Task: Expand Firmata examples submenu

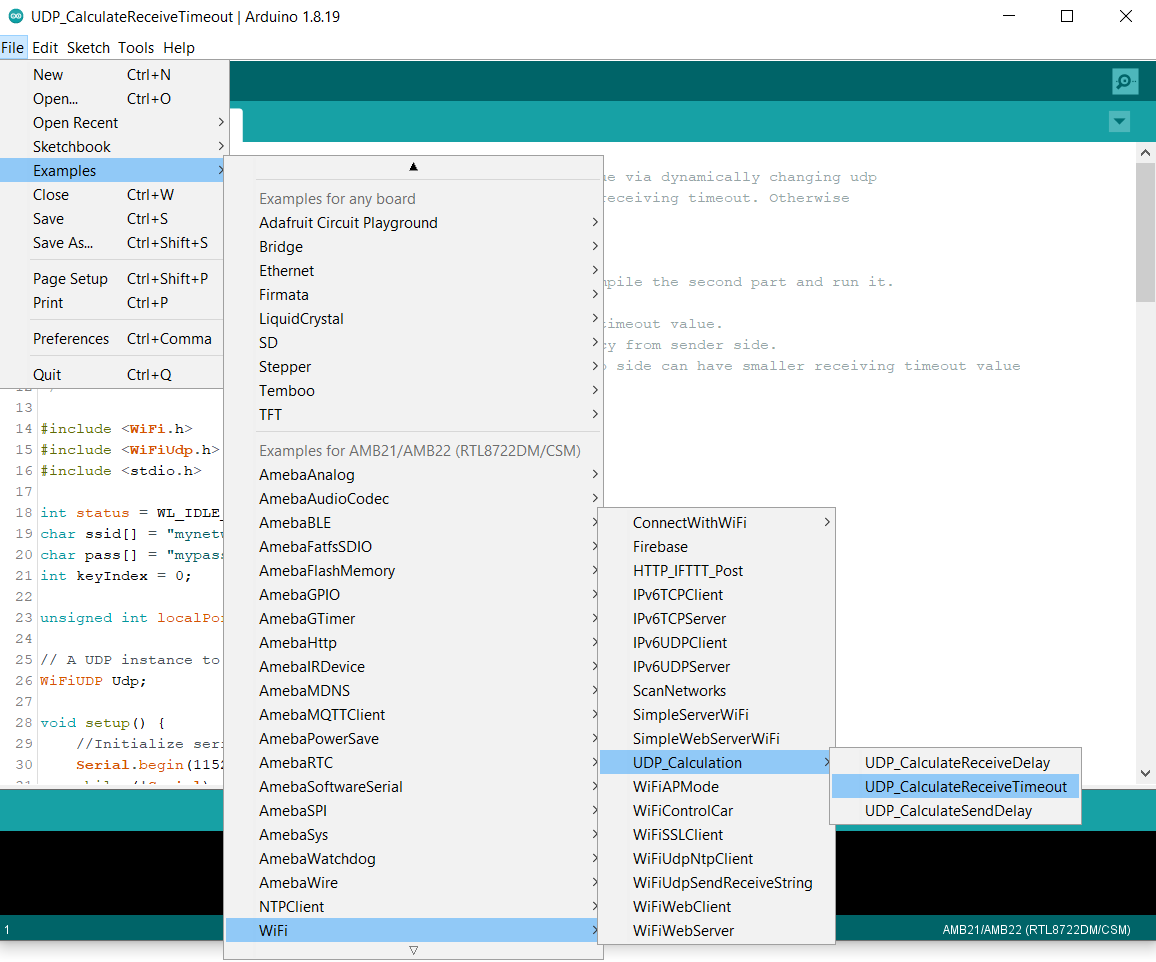Action: coord(414,295)
